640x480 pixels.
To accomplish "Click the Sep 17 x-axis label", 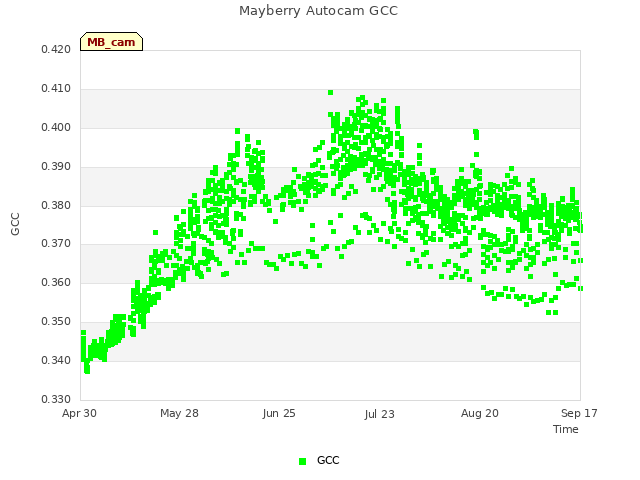I will click(579, 413).
